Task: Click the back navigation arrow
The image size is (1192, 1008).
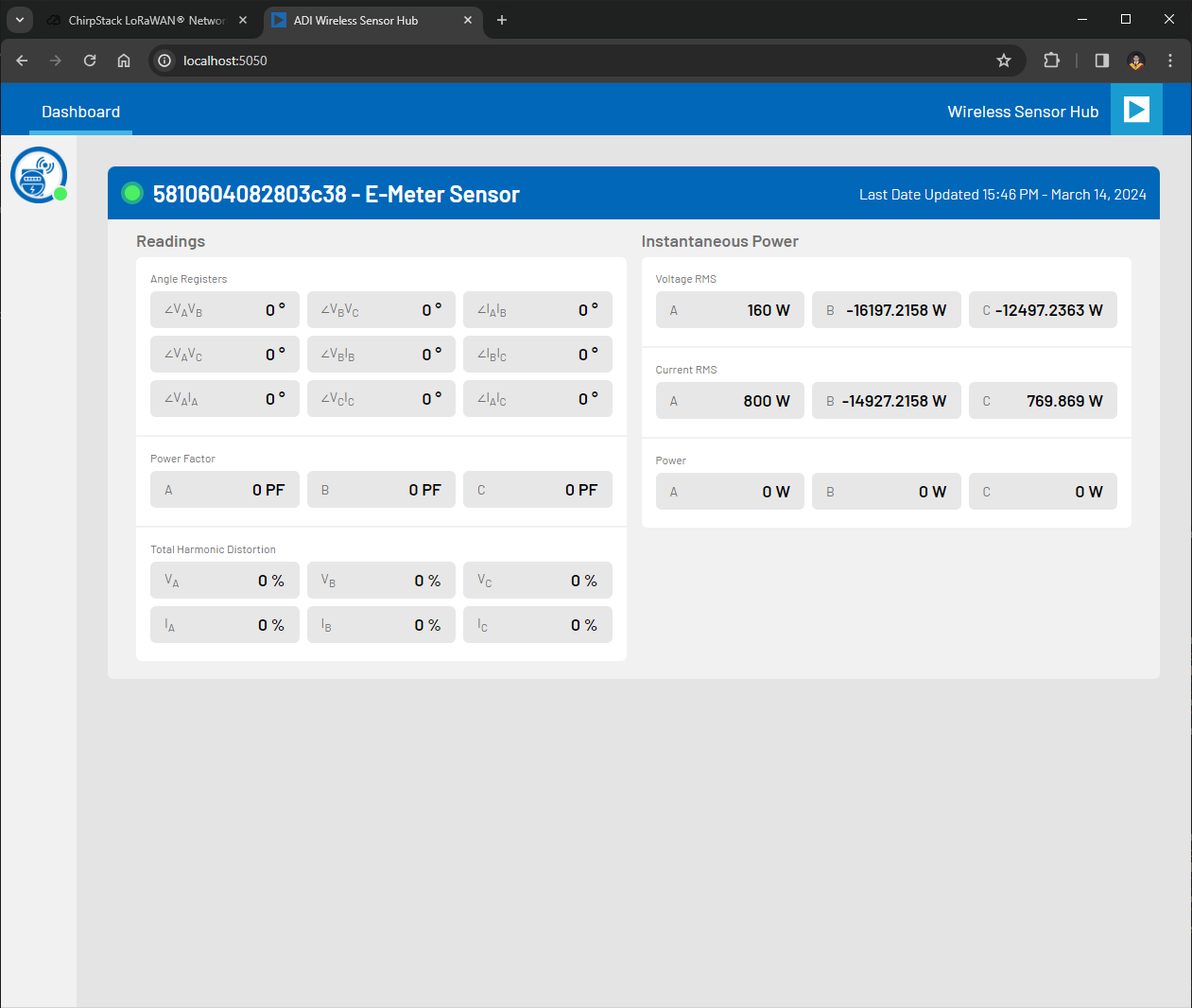Action: pyautogui.click(x=21, y=60)
